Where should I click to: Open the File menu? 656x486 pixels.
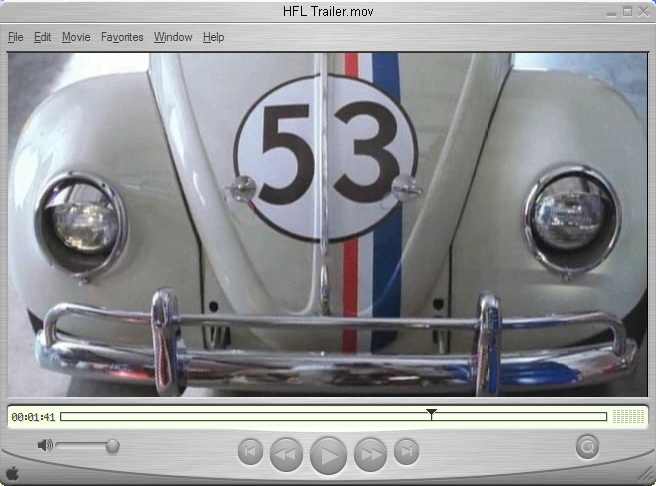pyautogui.click(x=15, y=37)
